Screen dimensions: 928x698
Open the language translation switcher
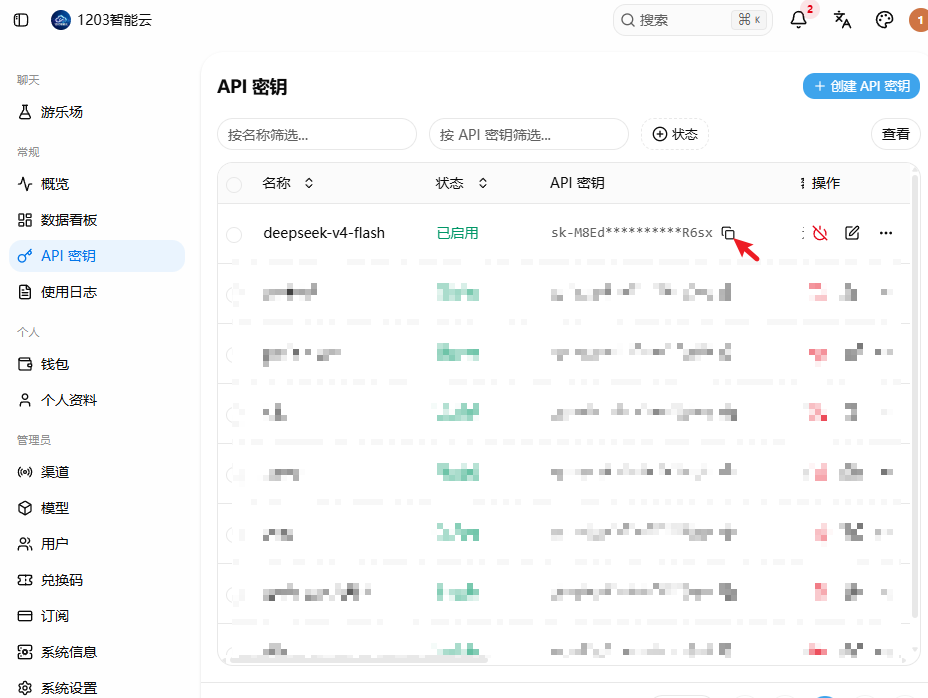click(x=842, y=20)
